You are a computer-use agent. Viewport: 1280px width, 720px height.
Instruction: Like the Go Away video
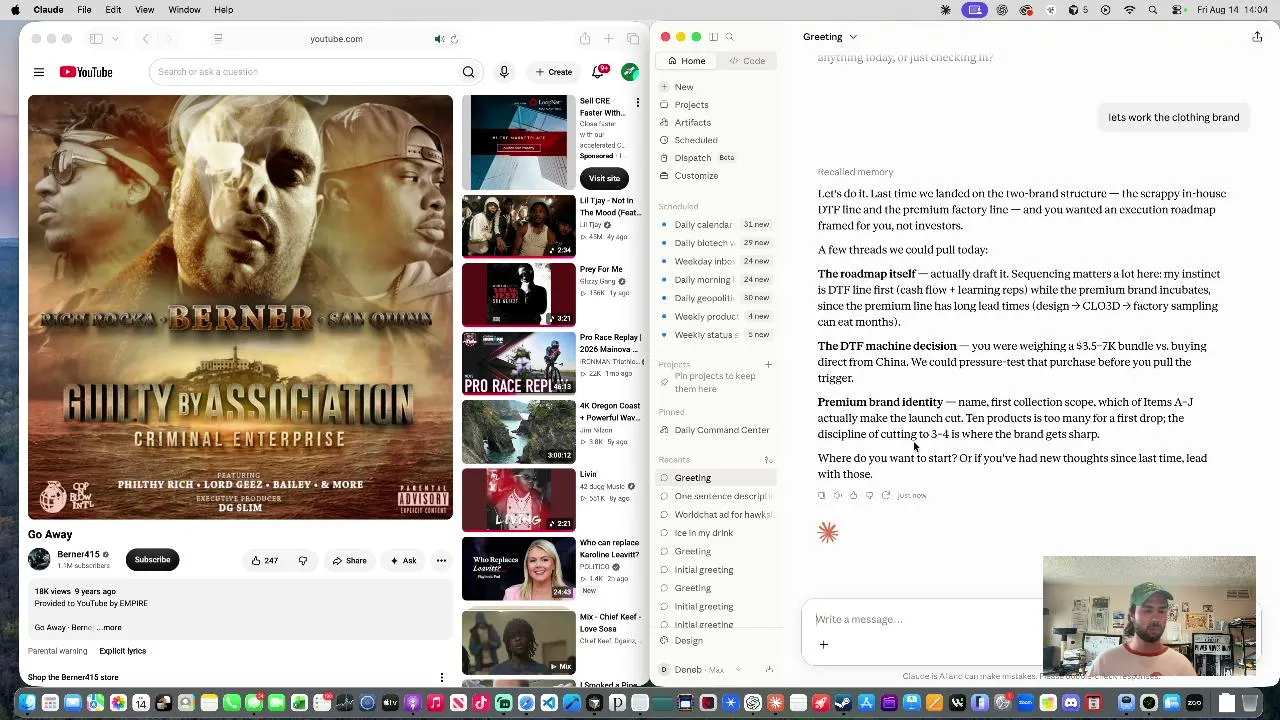pos(265,560)
